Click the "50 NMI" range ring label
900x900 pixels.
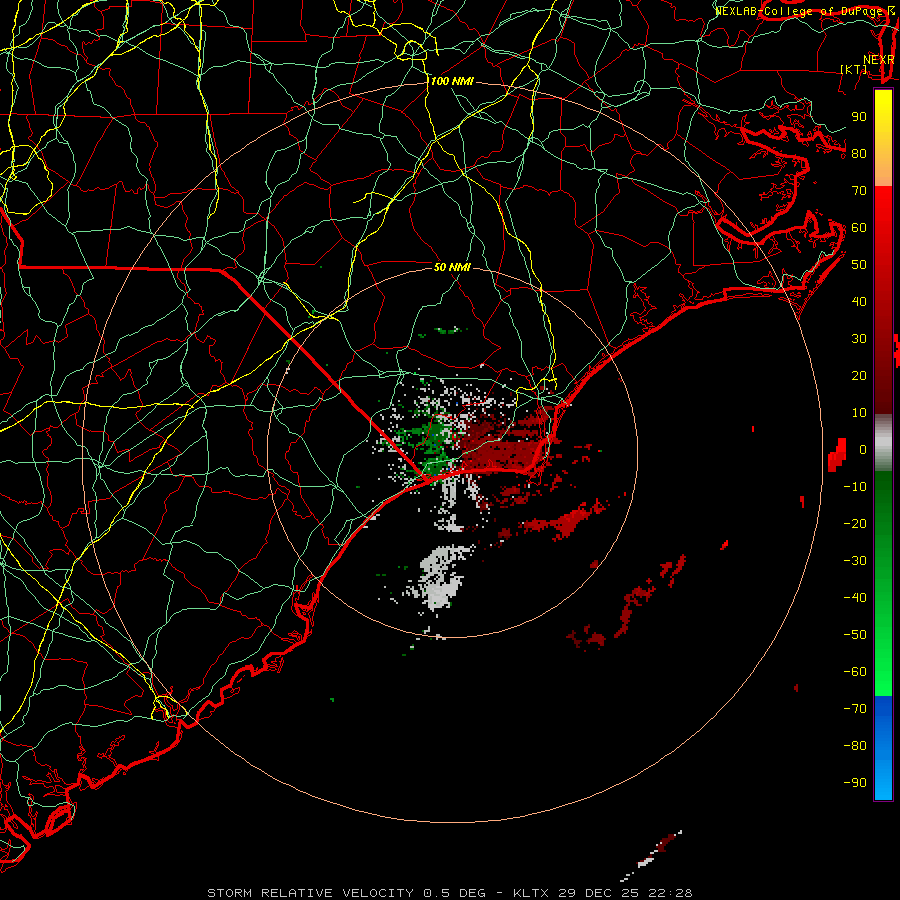tap(452, 267)
